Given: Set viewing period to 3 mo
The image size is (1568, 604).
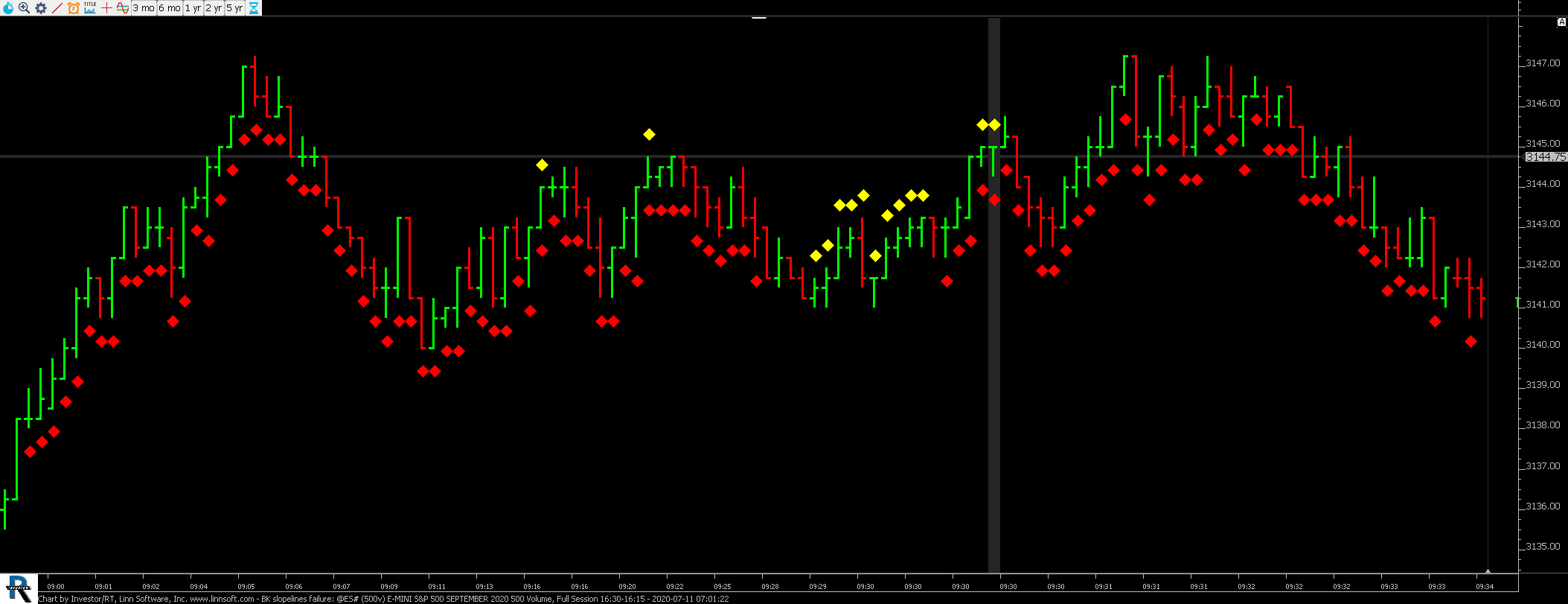Looking at the screenshot, I should click(x=144, y=8).
